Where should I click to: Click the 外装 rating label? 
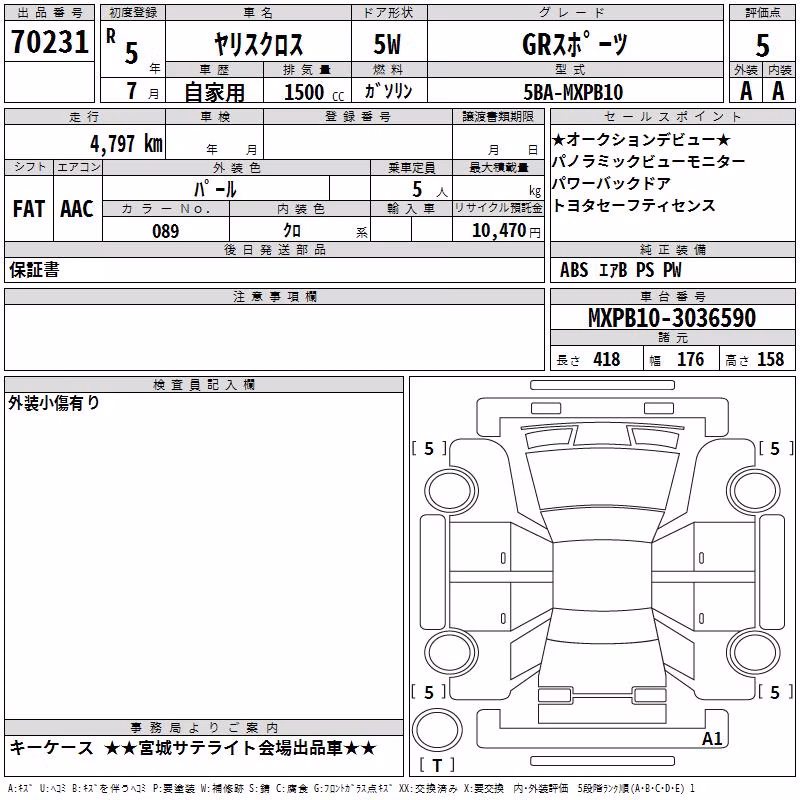click(746, 70)
